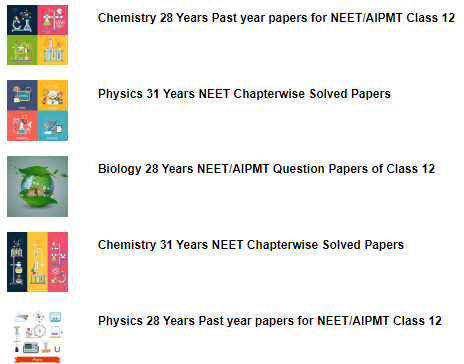This screenshot has height=364, width=464.
Task: Click the dark navy strip in Chemistry 31 thumbnail
Action: tap(17, 262)
